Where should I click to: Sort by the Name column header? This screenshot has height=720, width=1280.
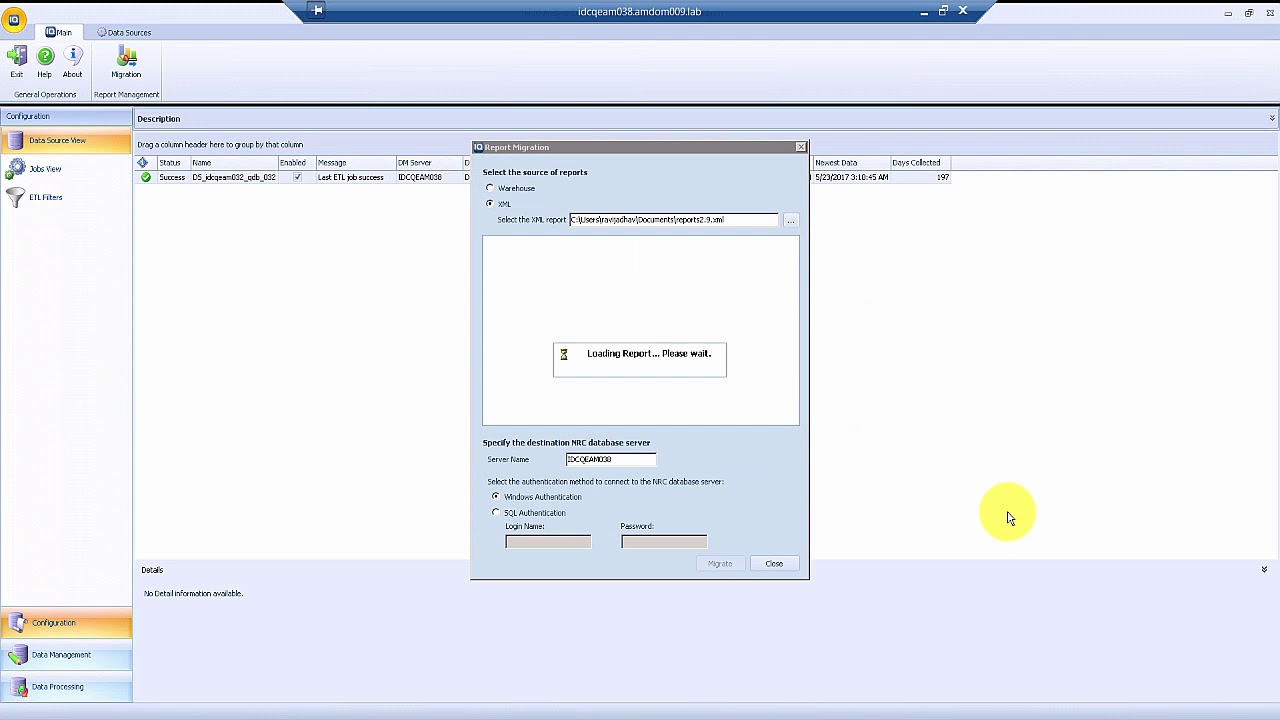click(x=233, y=163)
